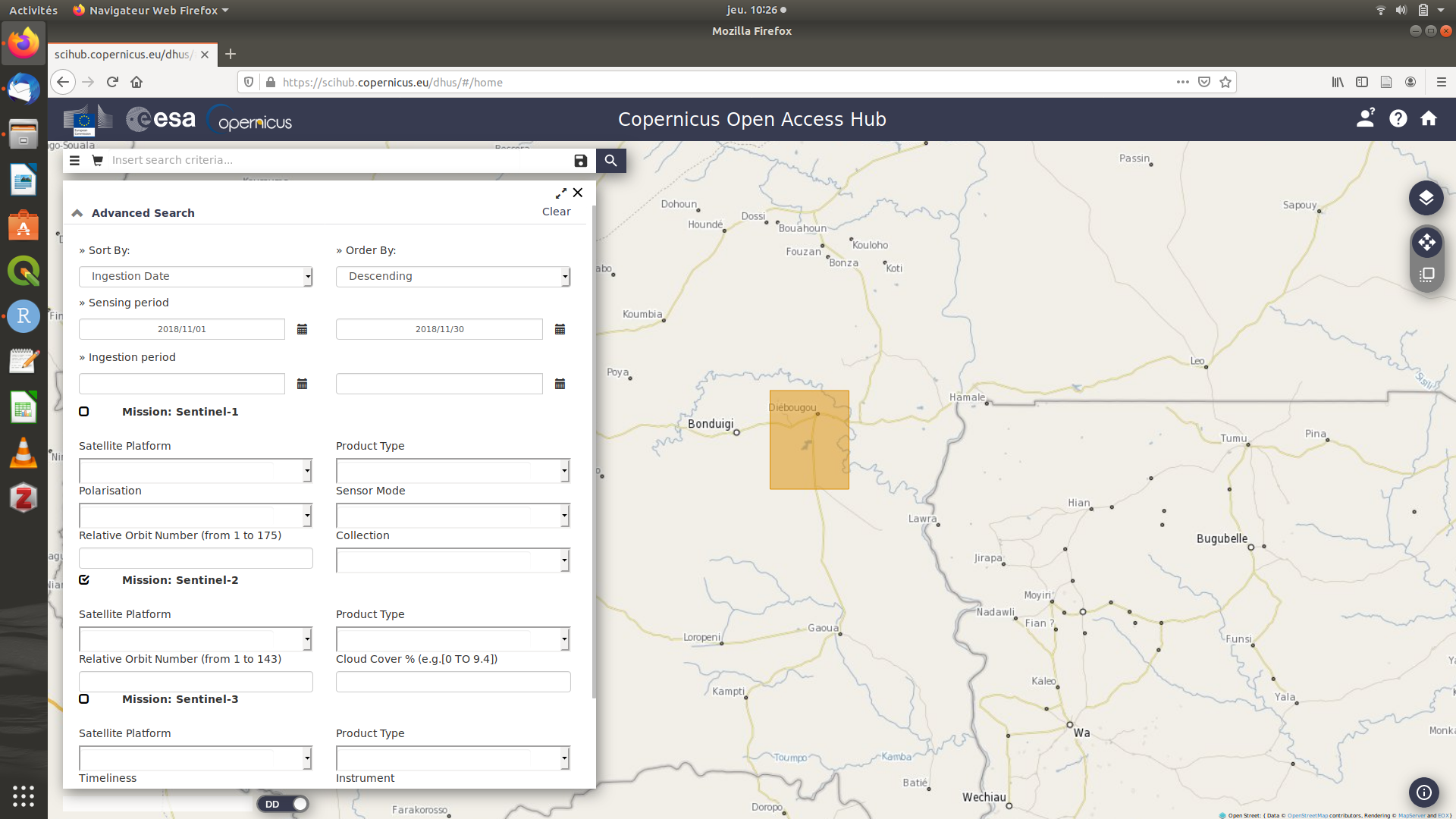This screenshot has width=1456, height=819.
Task: Open sensing period start calendar
Action: tap(302, 329)
